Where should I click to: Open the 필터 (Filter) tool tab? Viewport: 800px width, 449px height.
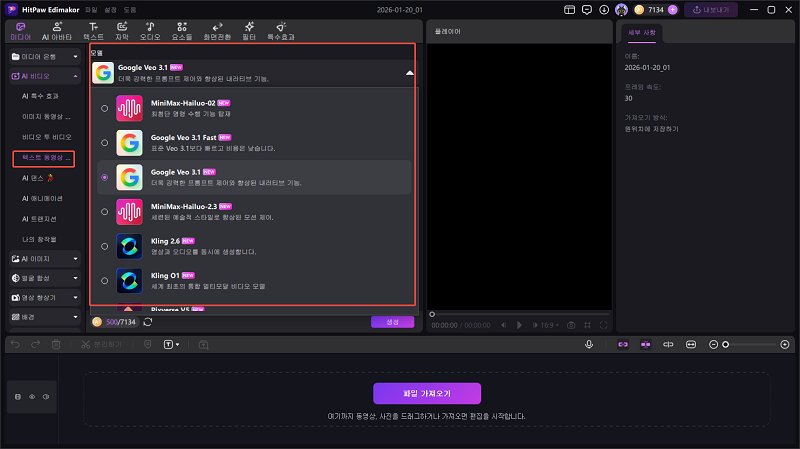(249, 31)
